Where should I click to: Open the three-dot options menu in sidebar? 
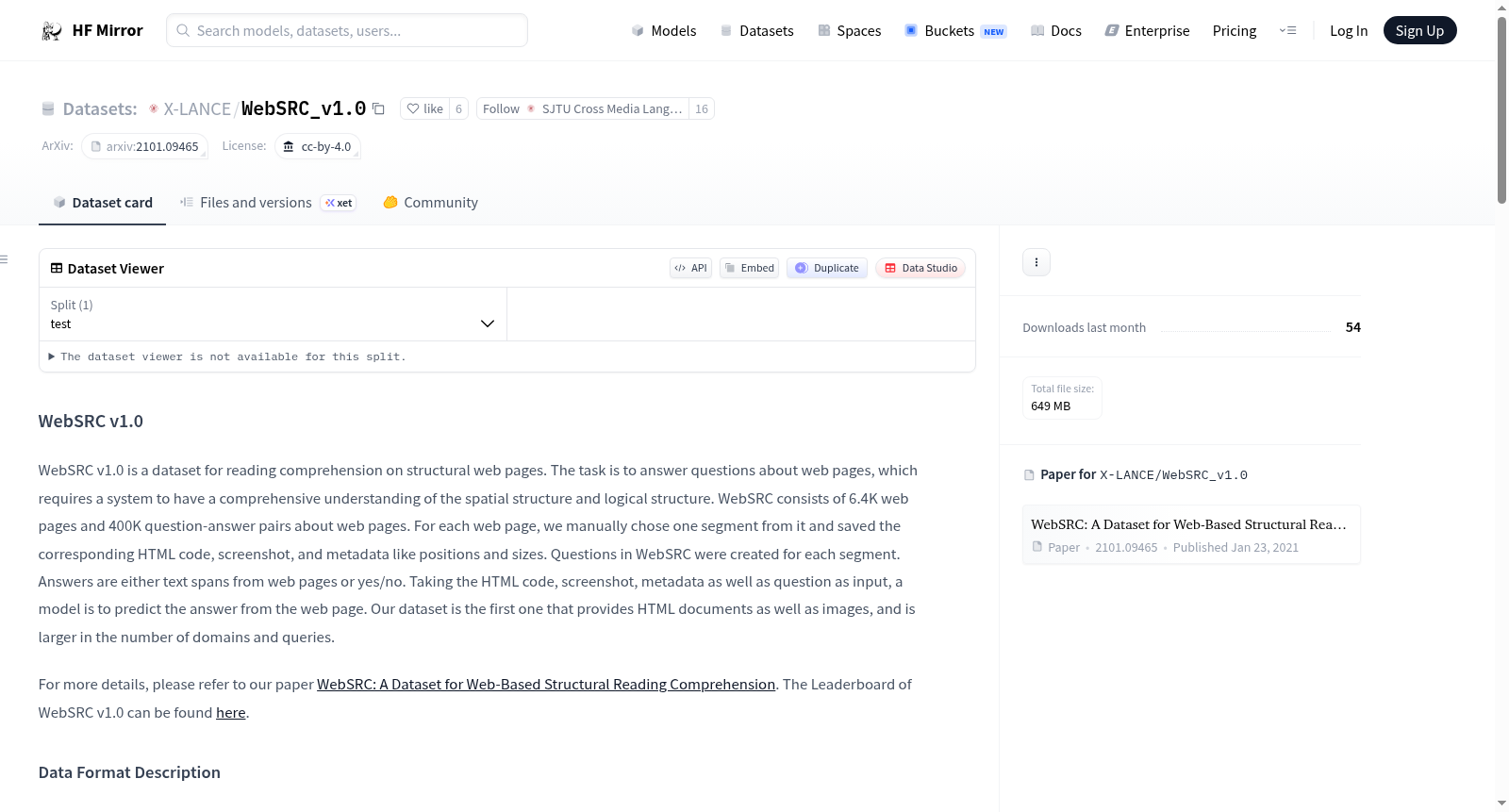pos(1036,262)
